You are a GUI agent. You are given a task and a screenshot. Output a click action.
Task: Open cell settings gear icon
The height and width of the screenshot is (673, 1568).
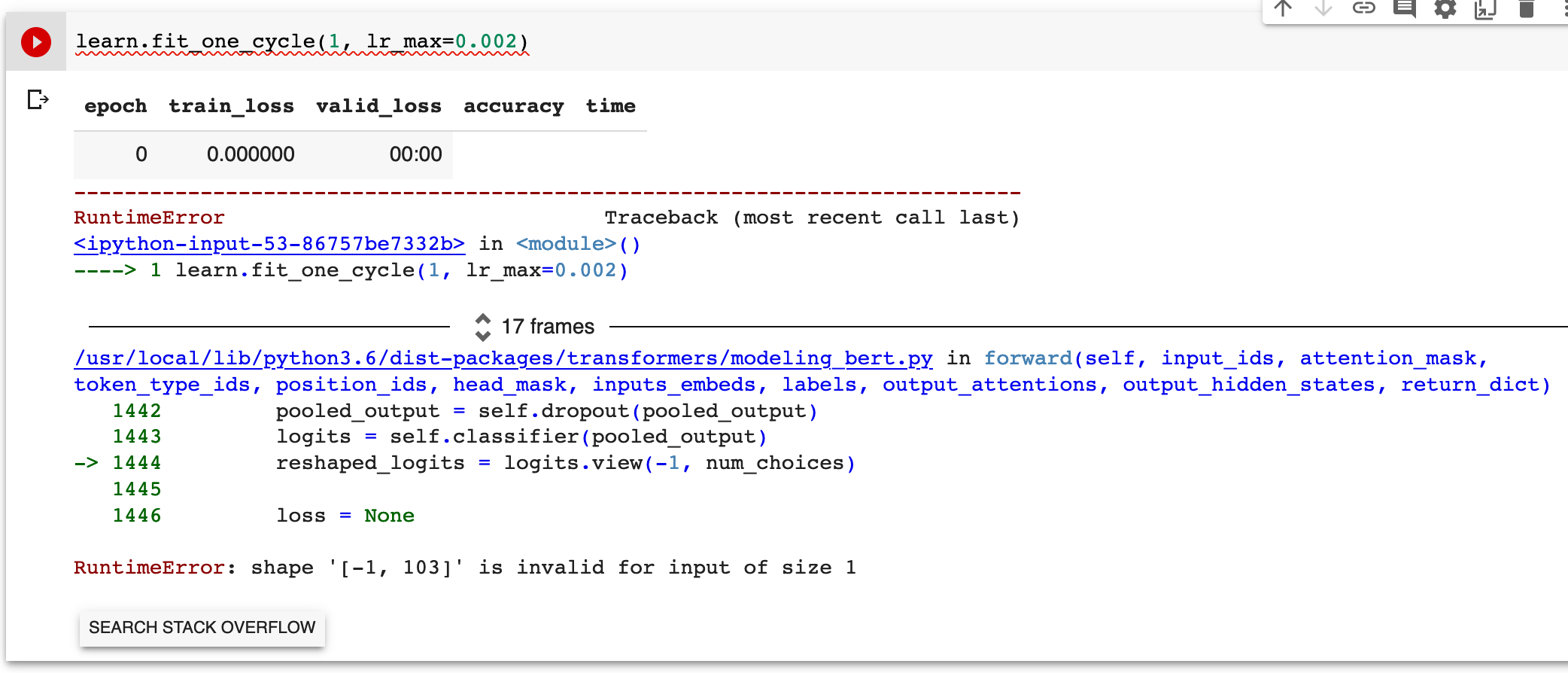[1445, 8]
